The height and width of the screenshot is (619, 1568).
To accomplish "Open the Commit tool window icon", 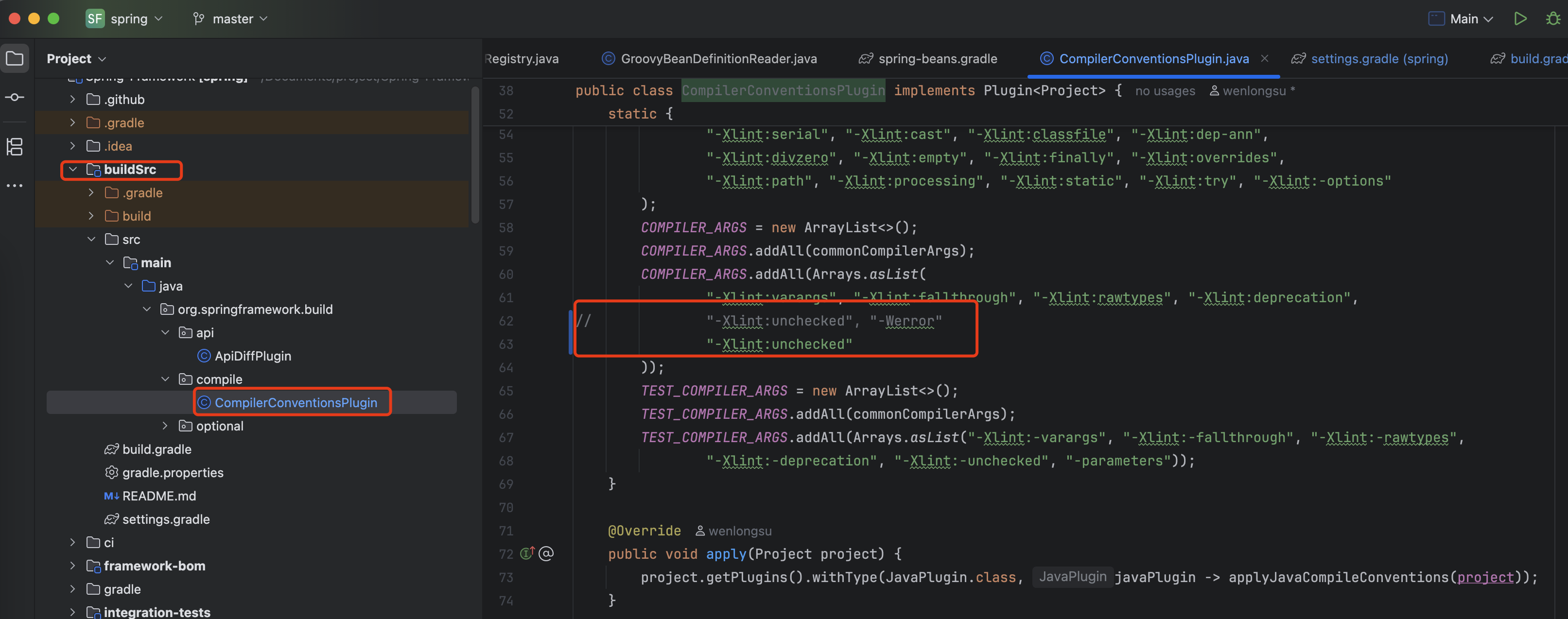I will [x=15, y=97].
